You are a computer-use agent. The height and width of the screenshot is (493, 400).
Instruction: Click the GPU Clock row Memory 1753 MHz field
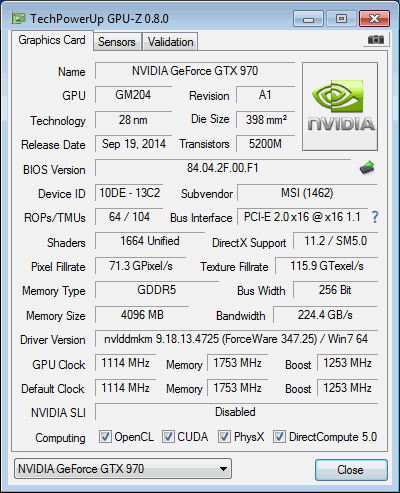(x=237, y=363)
